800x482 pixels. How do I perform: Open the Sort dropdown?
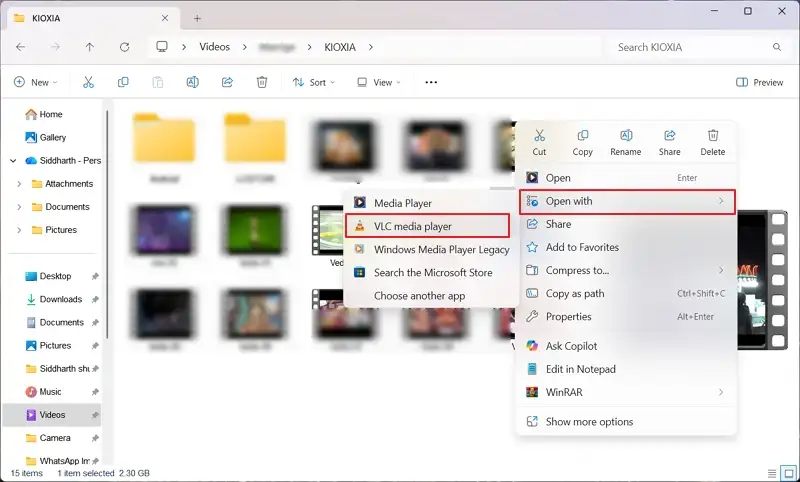[x=313, y=82]
